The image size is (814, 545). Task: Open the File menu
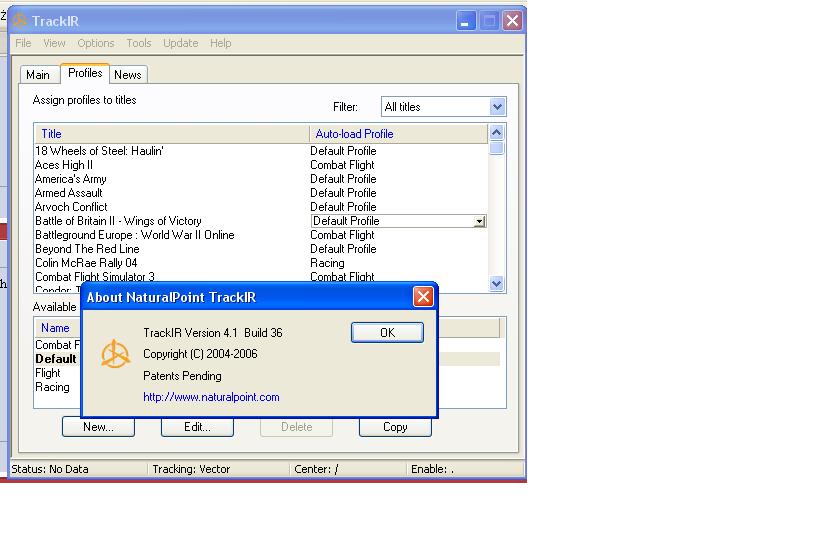(x=23, y=43)
